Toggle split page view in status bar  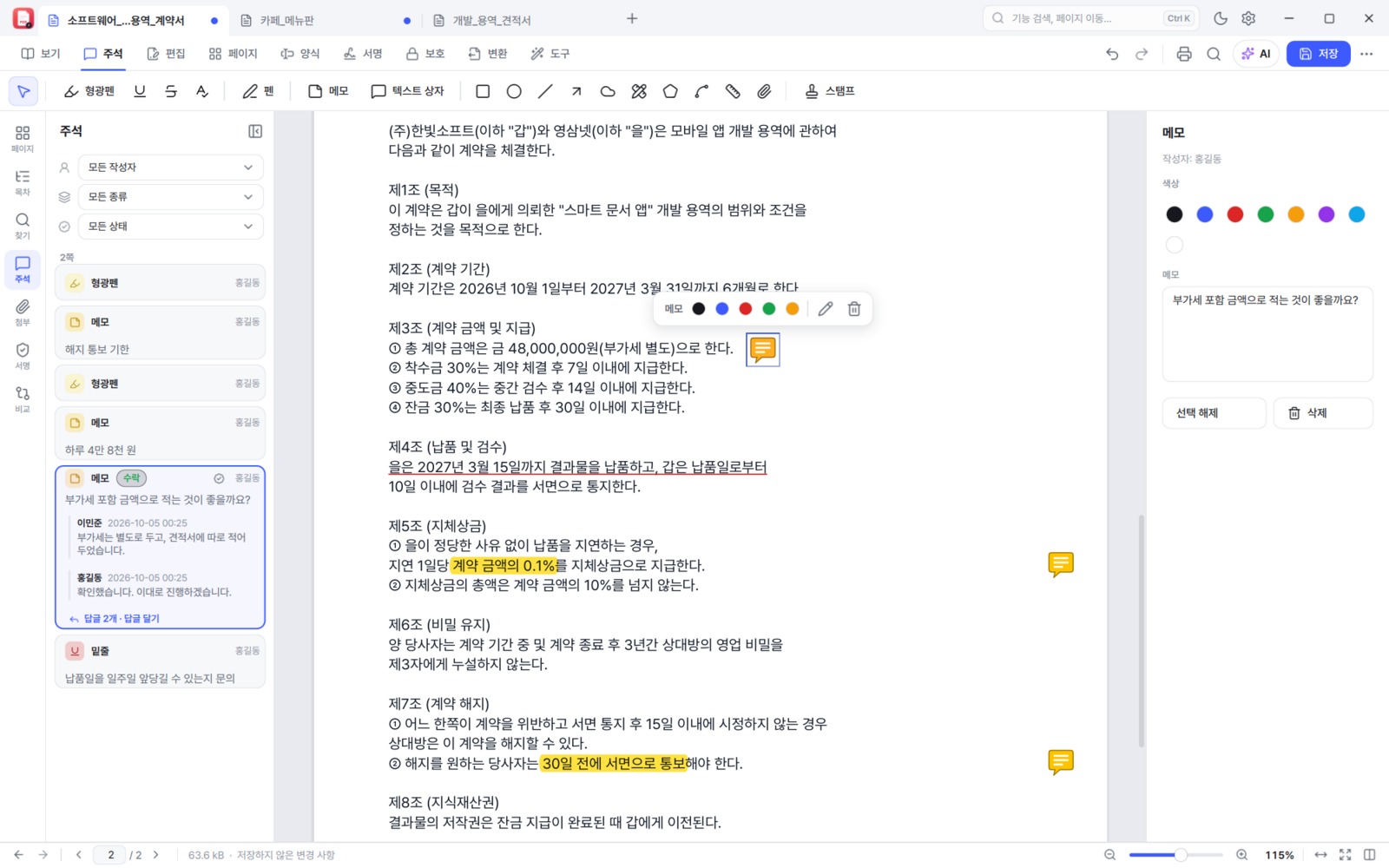[x=1370, y=855]
